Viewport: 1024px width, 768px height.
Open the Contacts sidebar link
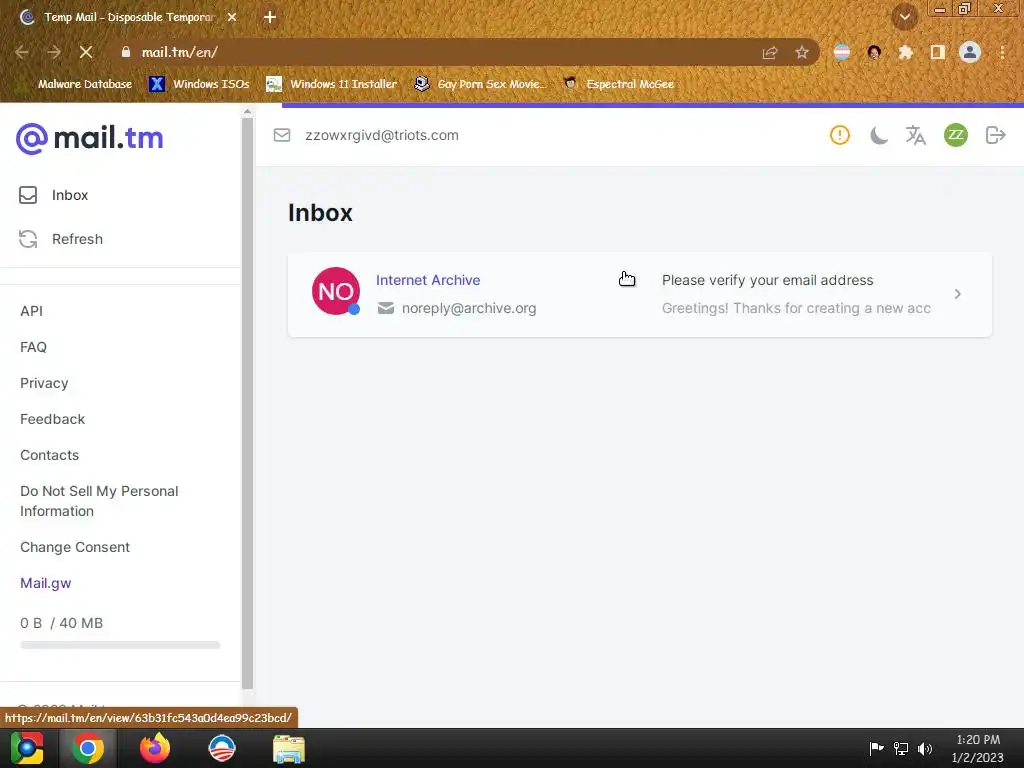click(50, 455)
